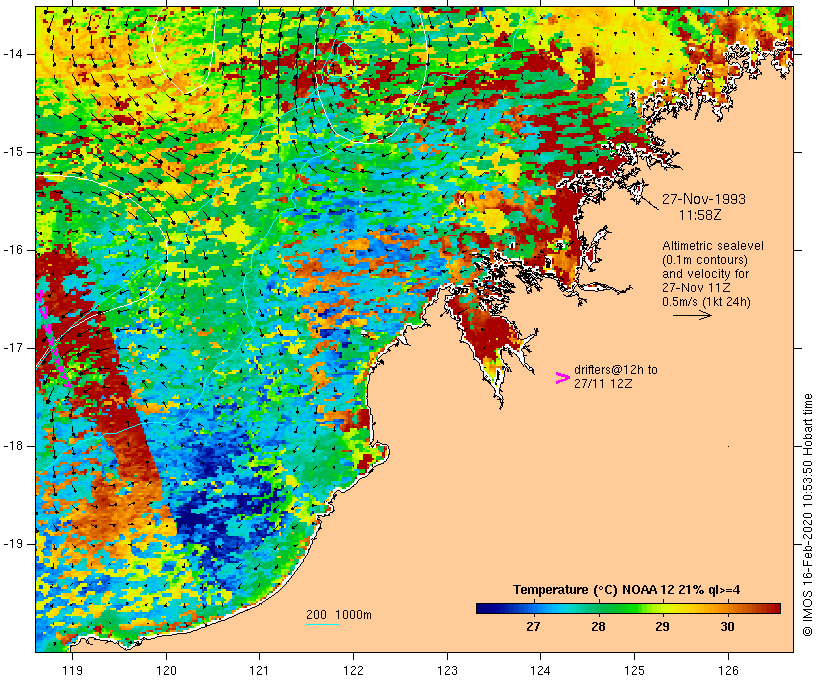Click the dark blue end of temperature colorbar

point(482,608)
